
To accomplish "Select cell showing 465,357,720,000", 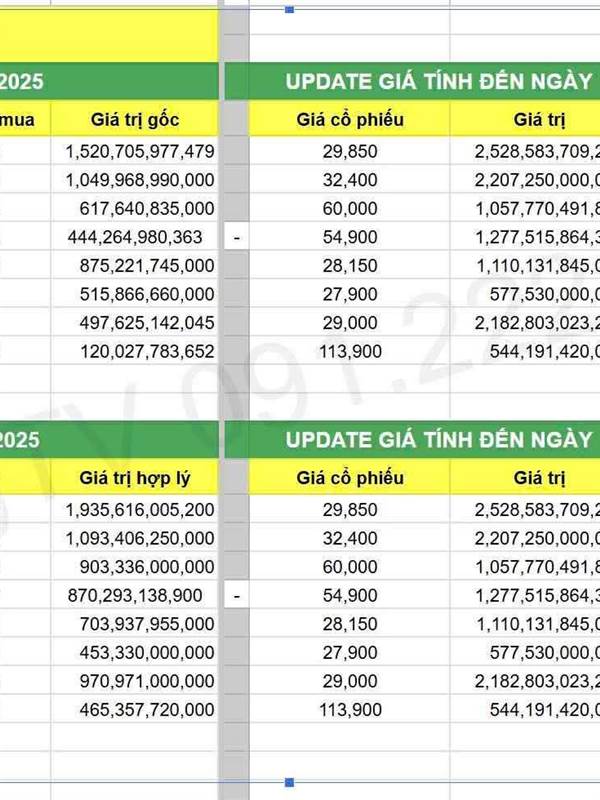I will click(146, 709).
